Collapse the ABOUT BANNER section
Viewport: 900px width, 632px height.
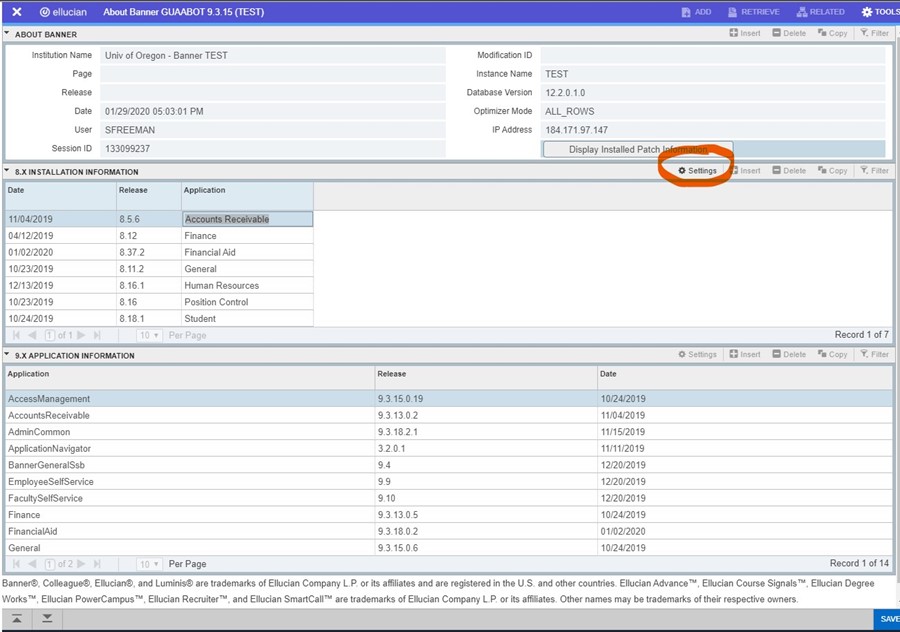click(x=7, y=33)
